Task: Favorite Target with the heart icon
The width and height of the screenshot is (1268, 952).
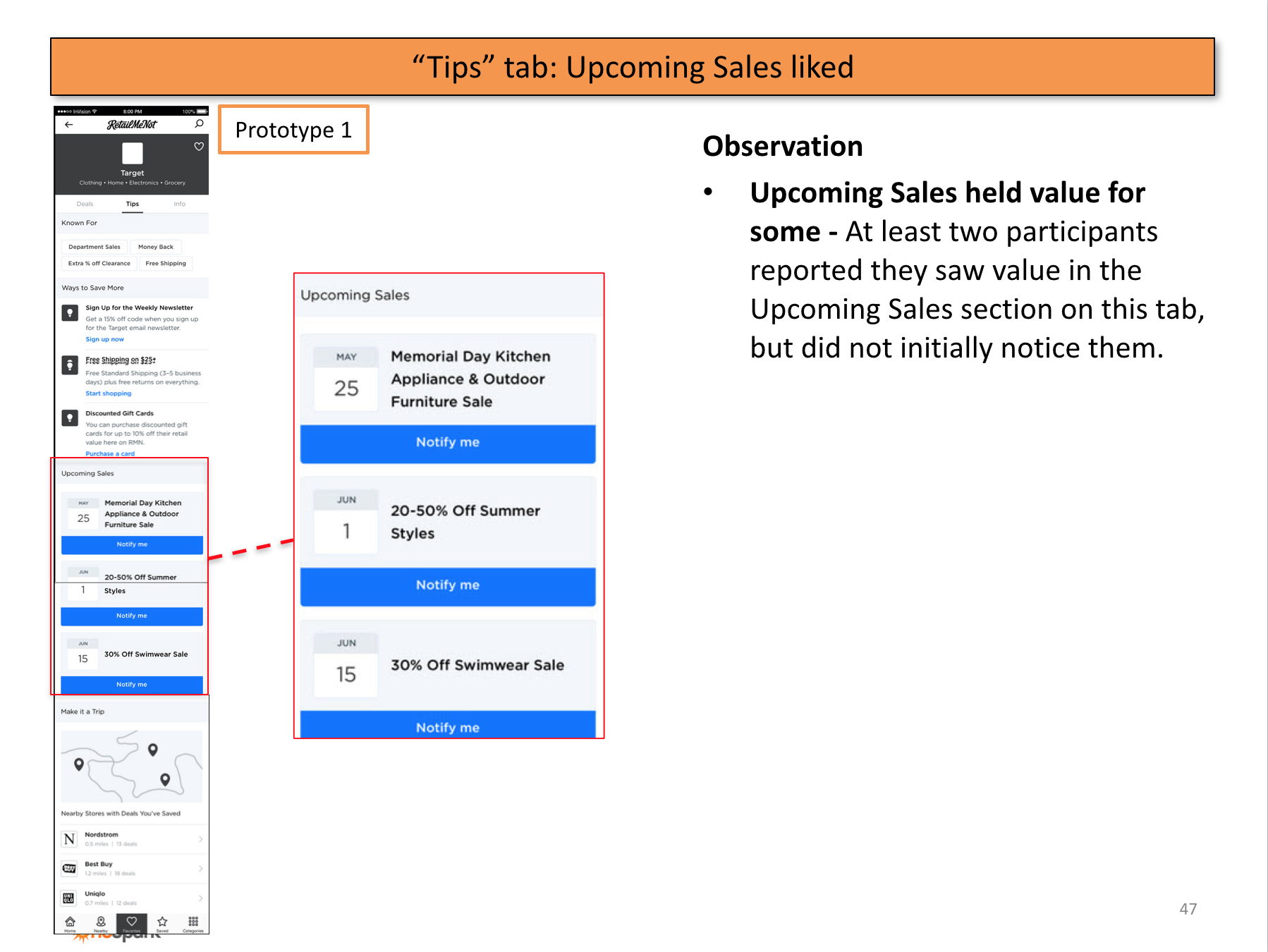Action: 199,146
